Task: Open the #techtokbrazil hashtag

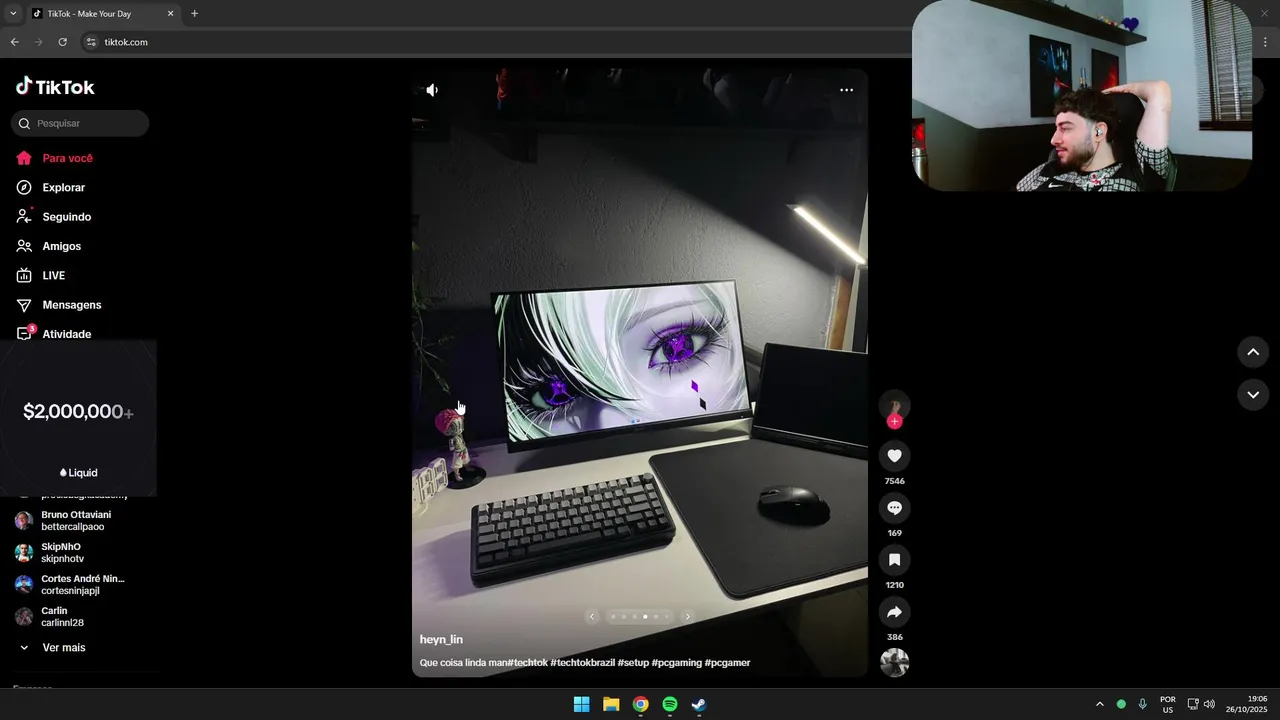Action: 583,663
